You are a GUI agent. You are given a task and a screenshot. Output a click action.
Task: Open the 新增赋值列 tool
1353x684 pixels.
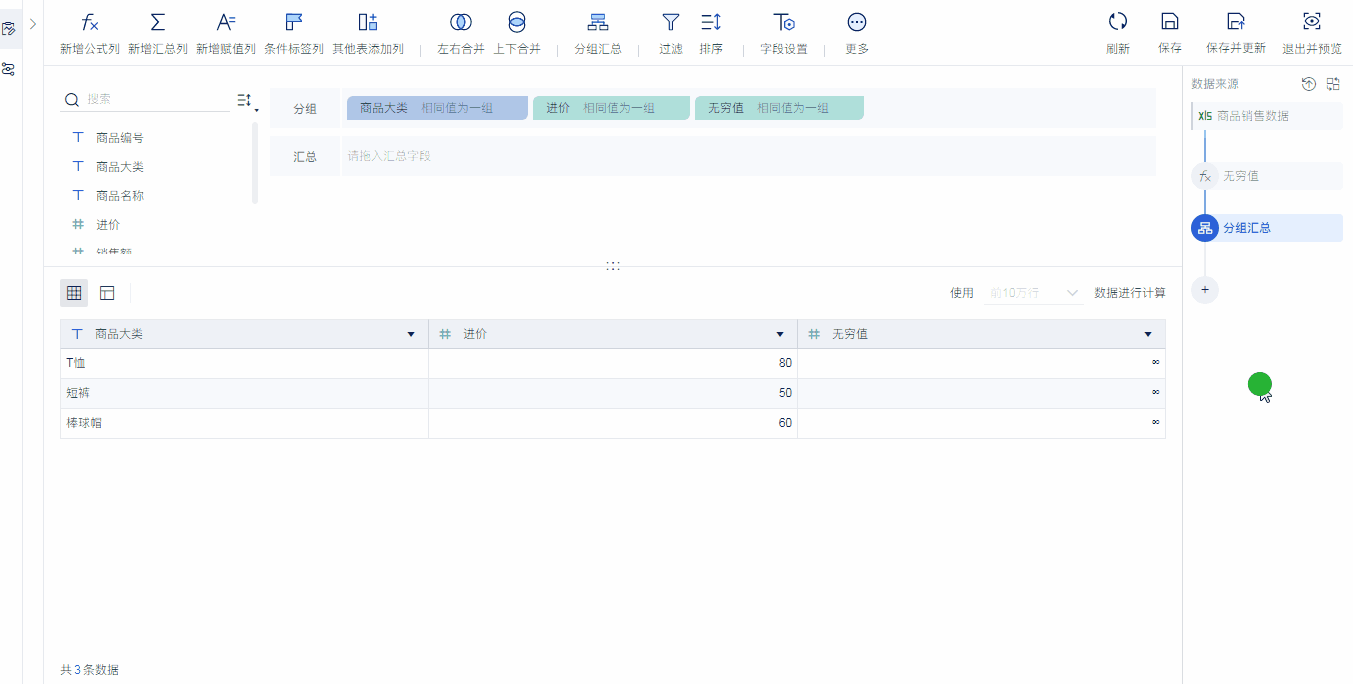tap(225, 33)
